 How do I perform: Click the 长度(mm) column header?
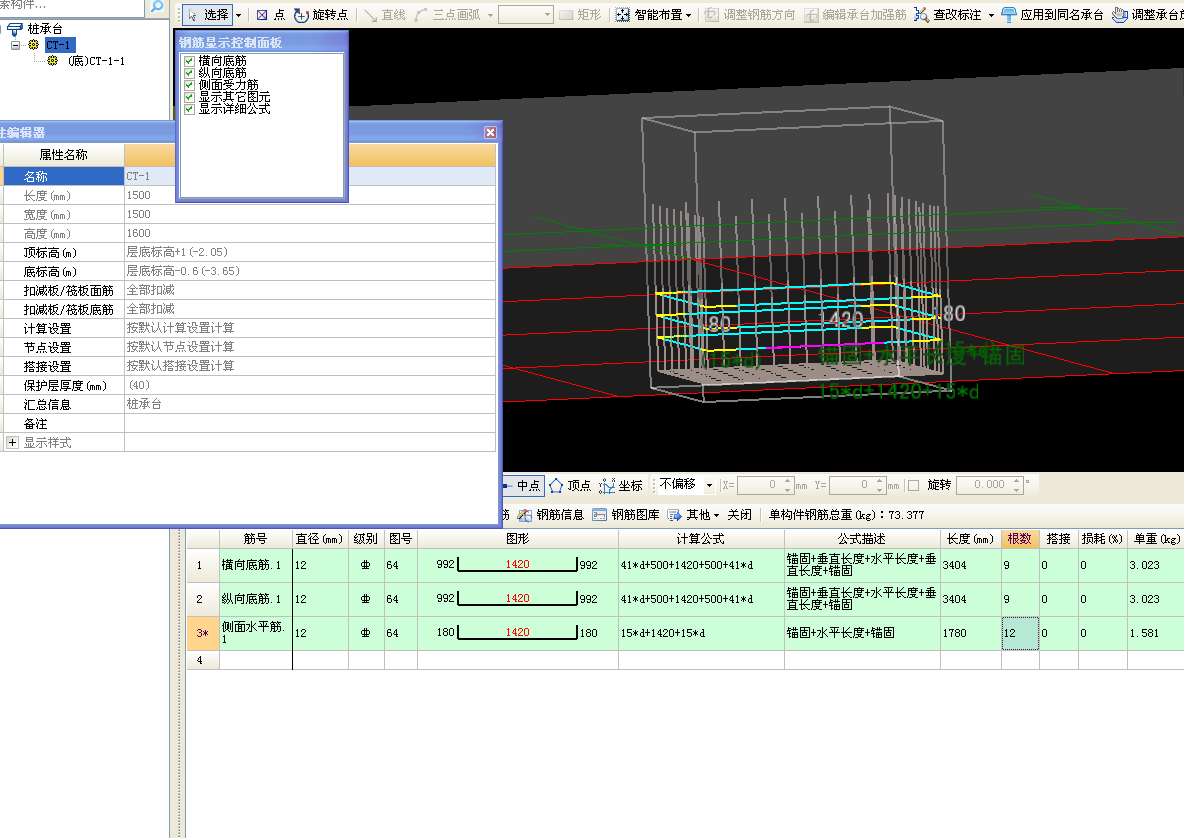point(970,538)
